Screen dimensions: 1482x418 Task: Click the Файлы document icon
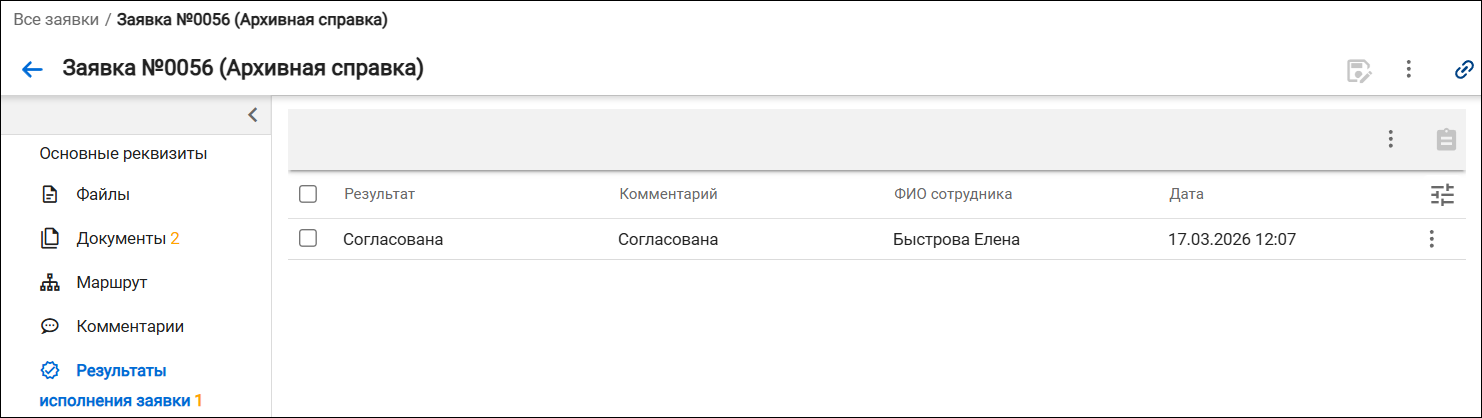click(x=49, y=194)
